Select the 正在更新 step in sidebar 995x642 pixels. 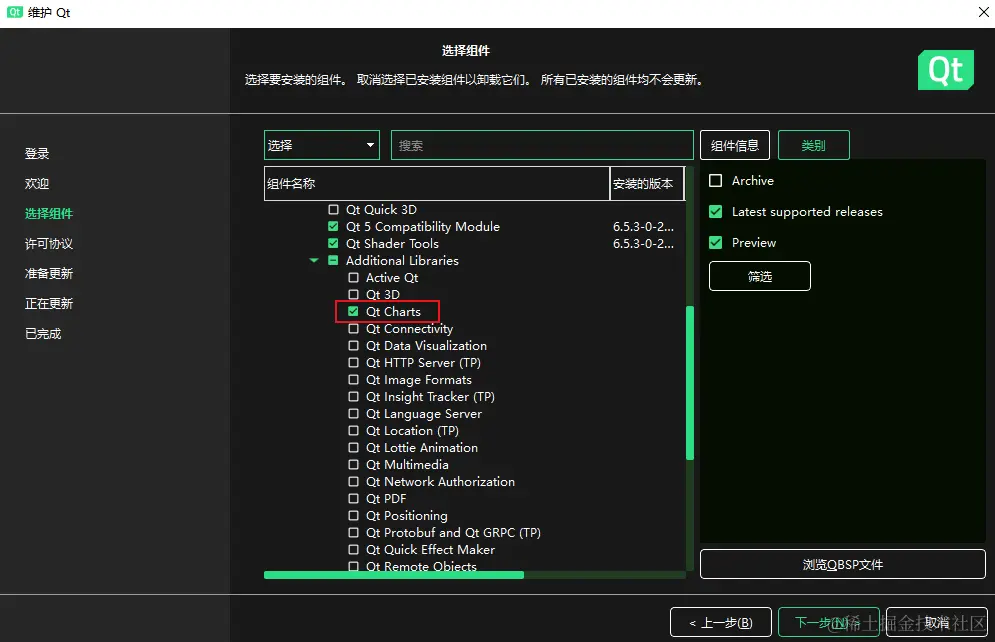coord(49,303)
